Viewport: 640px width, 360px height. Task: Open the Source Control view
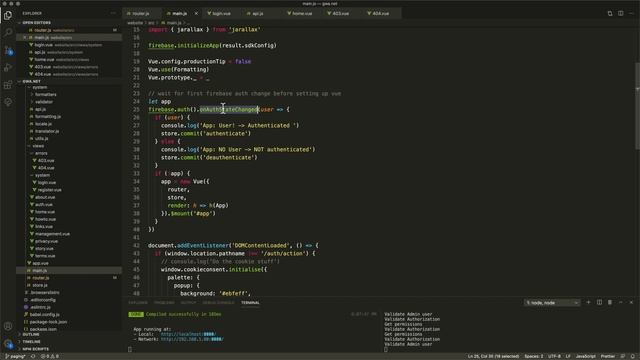8,50
